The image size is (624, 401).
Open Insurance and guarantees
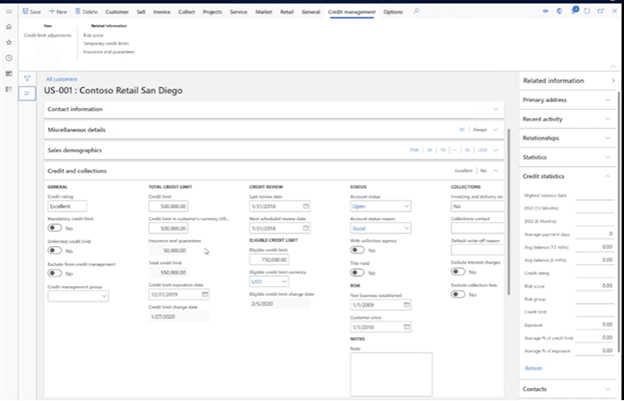pos(109,52)
